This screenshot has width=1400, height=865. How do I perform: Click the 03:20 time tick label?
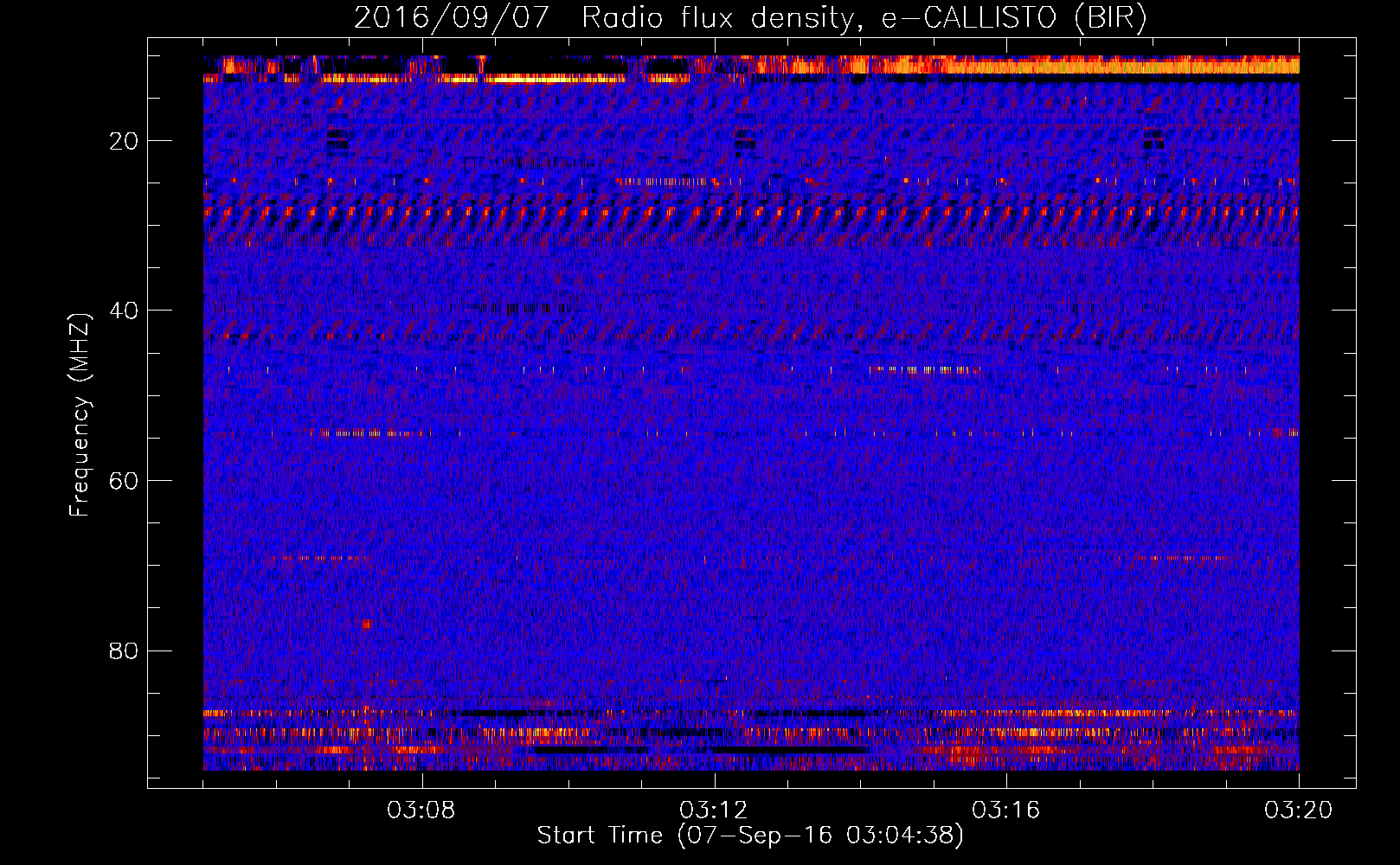click(x=1299, y=811)
